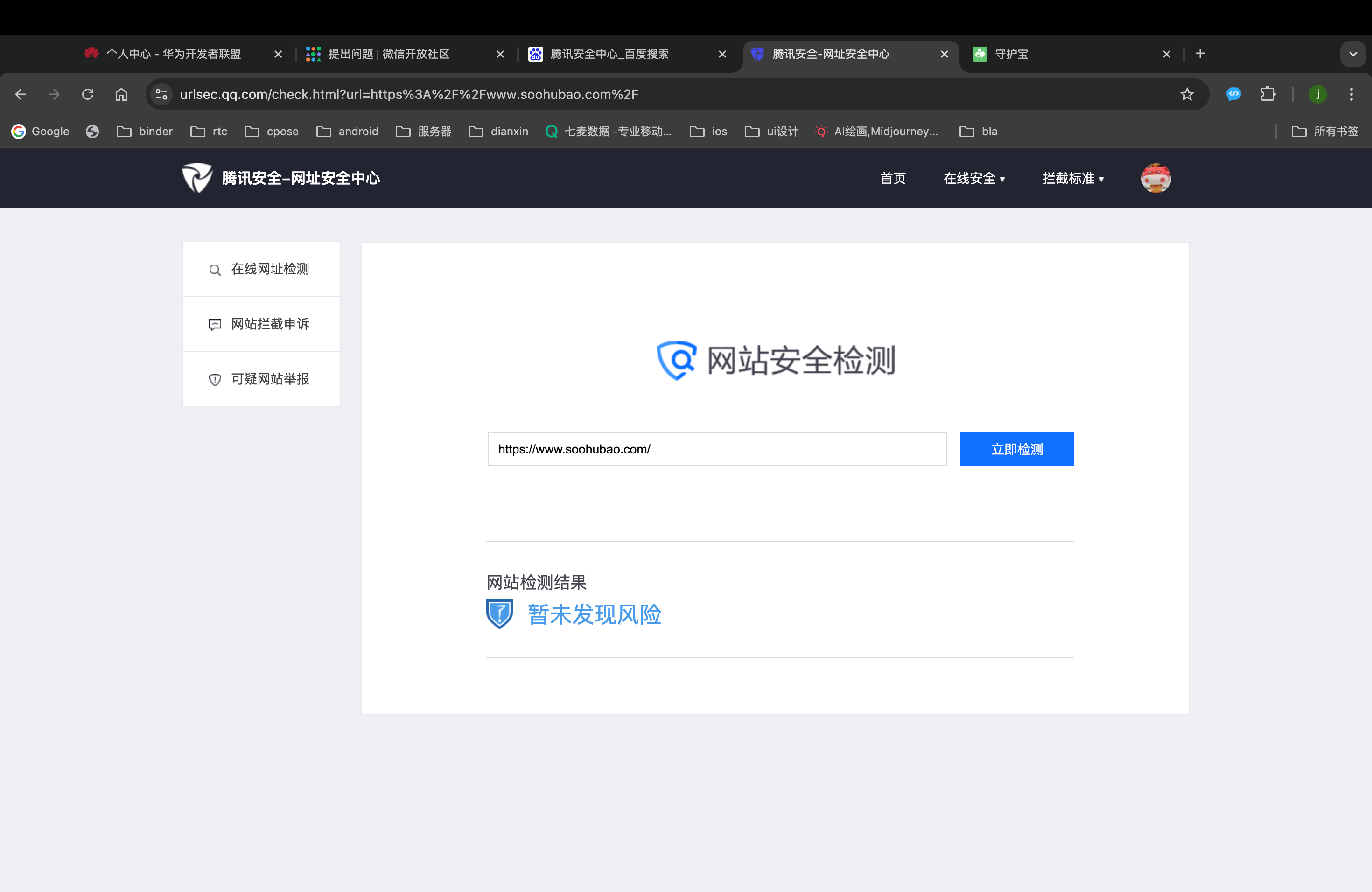Expand the 拦截标准 dropdown menu

click(1072, 179)
